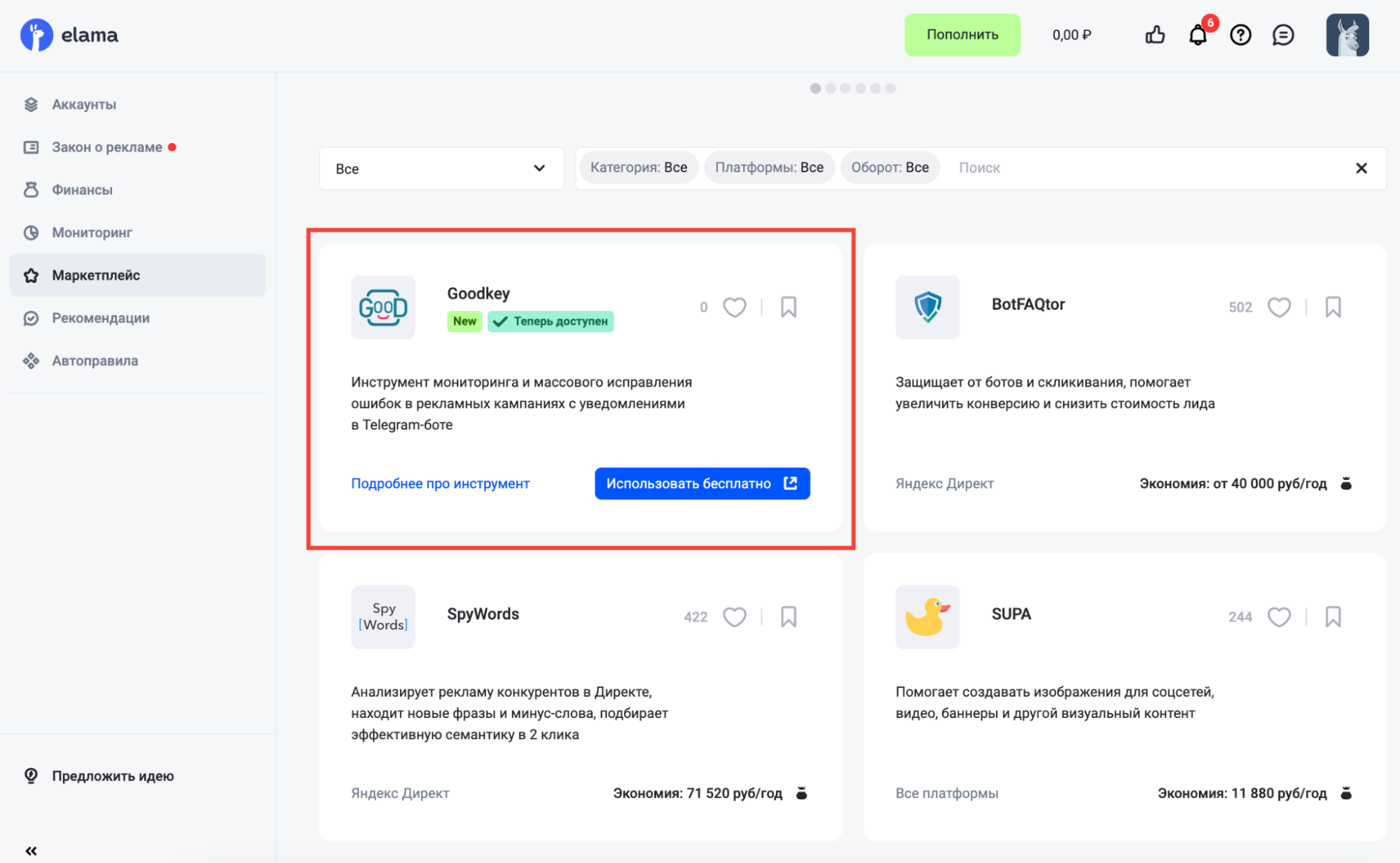Viewport: 1400px width, 863px height.
Task: Open the Категория filter chip
Action: [638, 168]
